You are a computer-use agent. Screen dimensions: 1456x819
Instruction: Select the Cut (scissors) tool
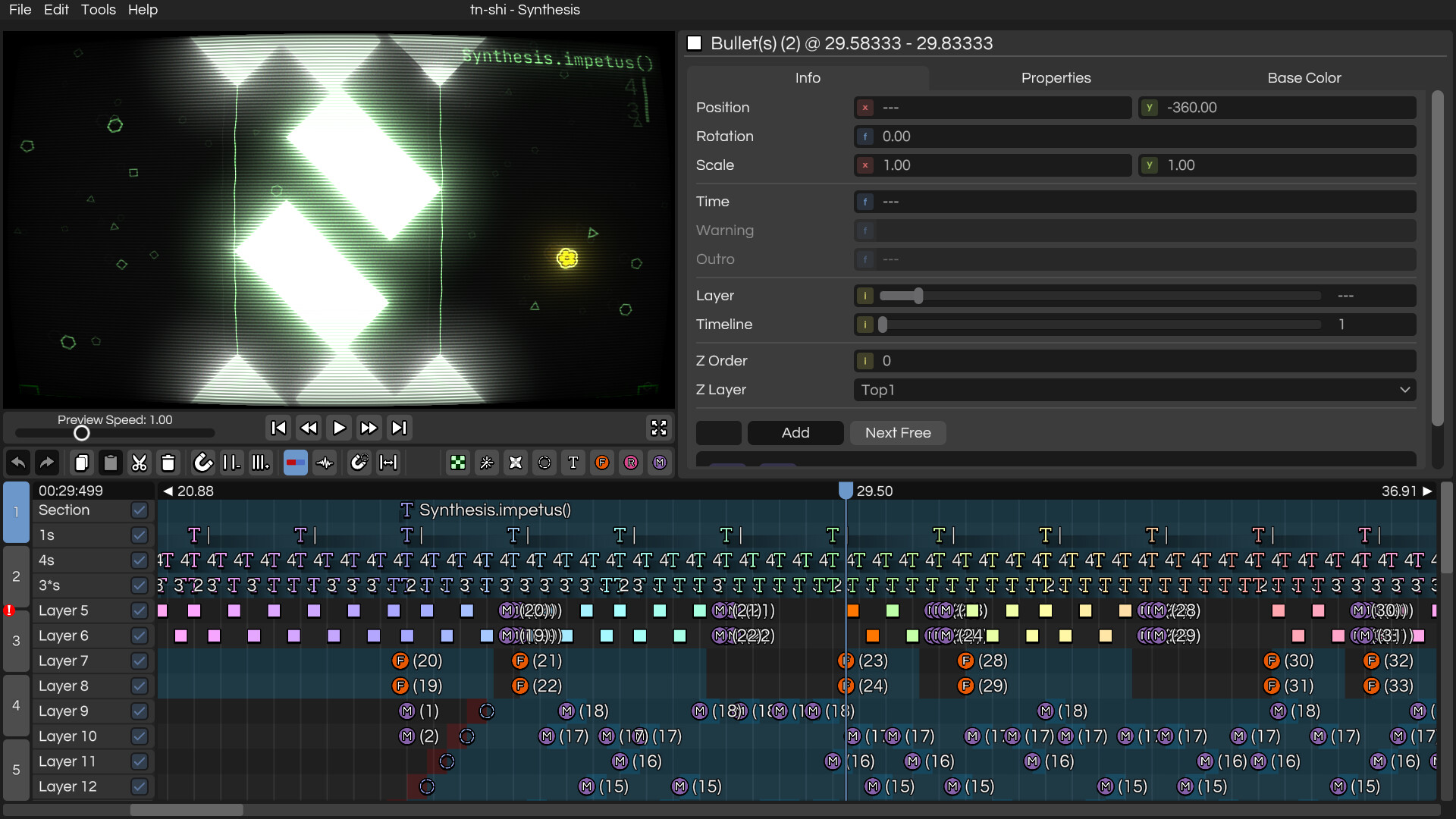(x=139, y=463)
